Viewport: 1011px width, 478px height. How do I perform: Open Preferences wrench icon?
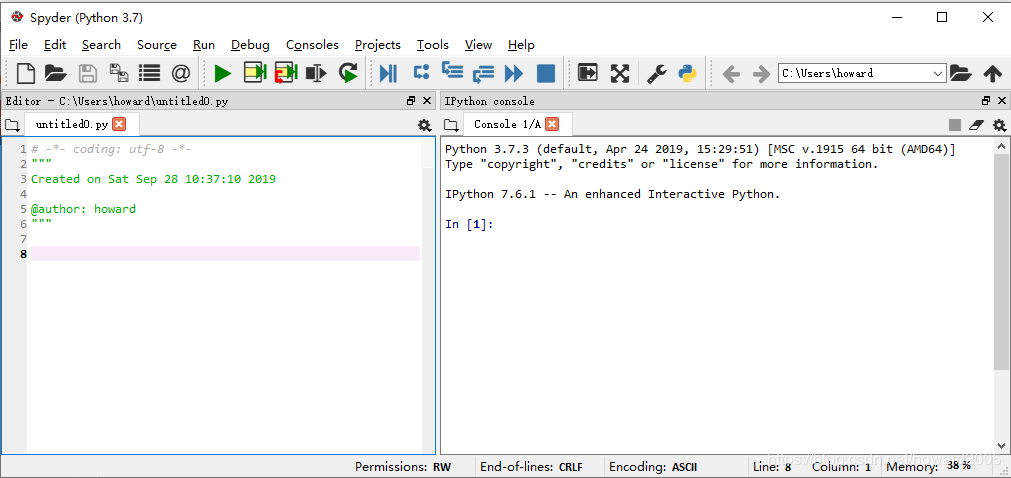(x=656, y=74)
